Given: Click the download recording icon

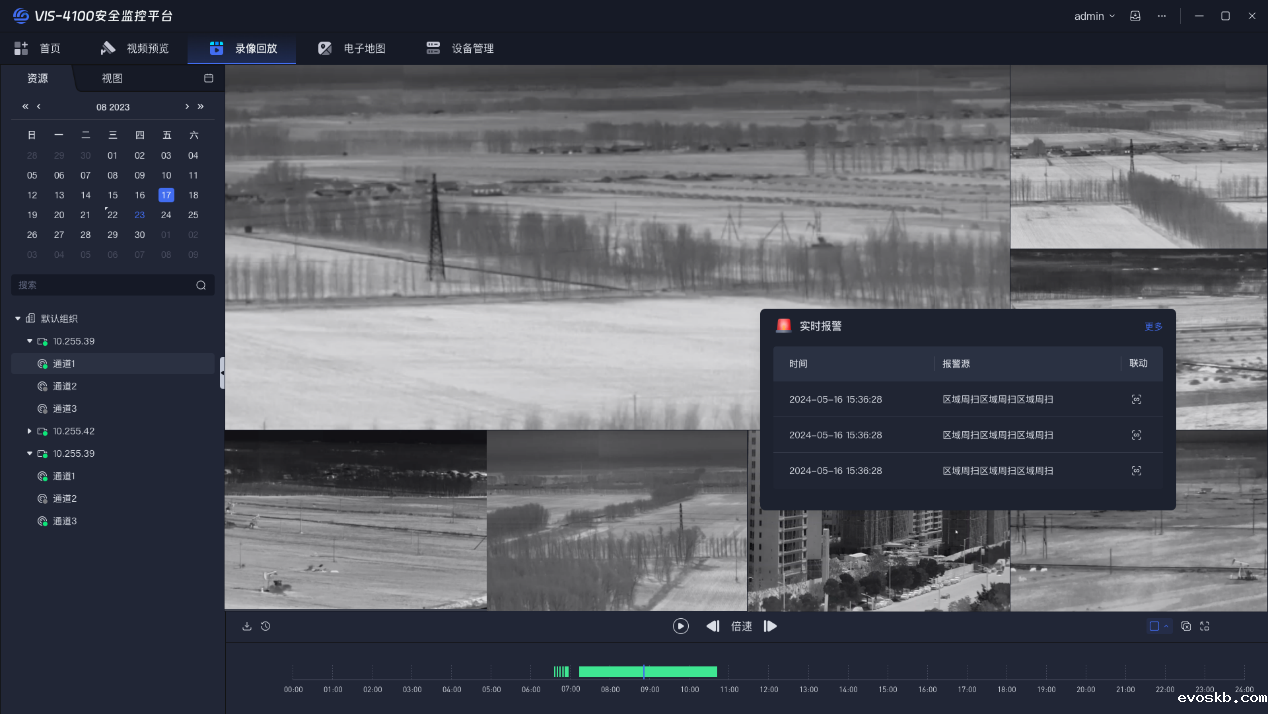Looking at the screenshot, I should 247,626.
